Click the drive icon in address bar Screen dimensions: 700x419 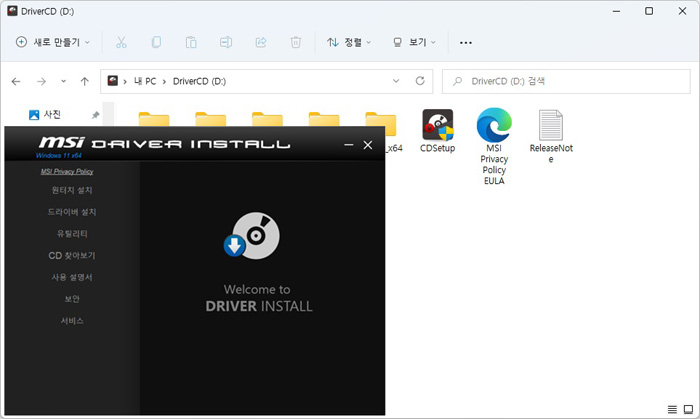point(112,81)
